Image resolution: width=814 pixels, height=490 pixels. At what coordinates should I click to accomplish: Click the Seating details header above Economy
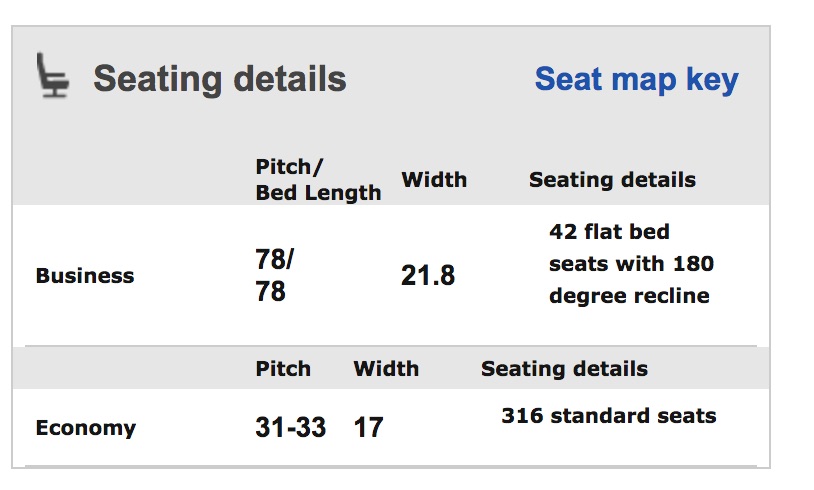(x=564, y=369)
